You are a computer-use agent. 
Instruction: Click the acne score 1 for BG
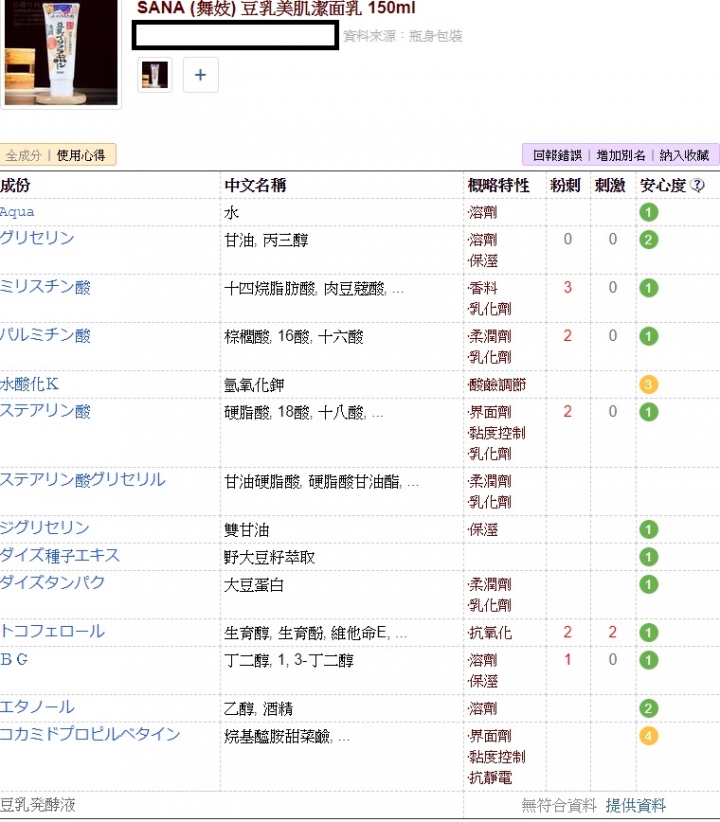[x=567, y=659]
